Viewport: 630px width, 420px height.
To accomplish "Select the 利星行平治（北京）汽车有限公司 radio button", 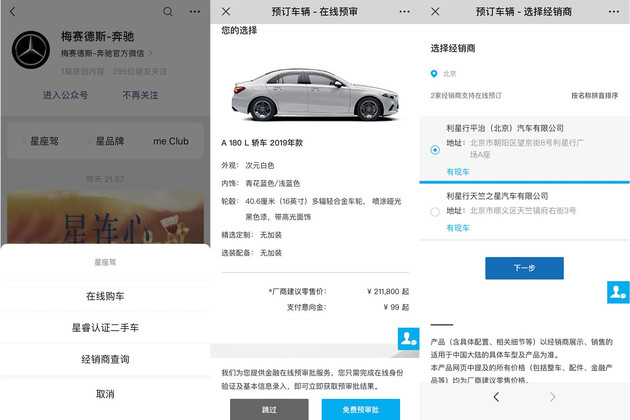I will 435,150.
